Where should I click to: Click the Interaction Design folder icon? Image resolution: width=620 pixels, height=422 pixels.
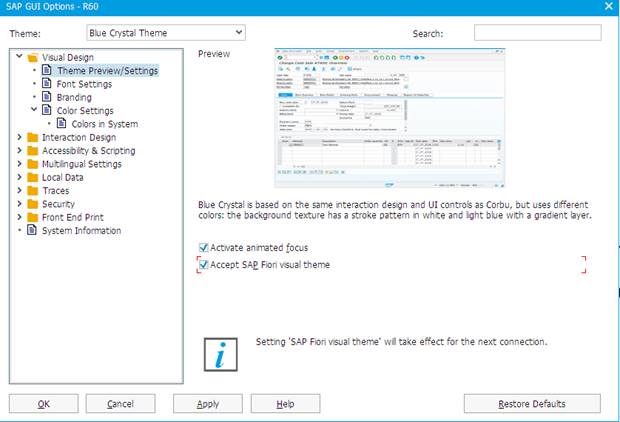pos(32,137)
